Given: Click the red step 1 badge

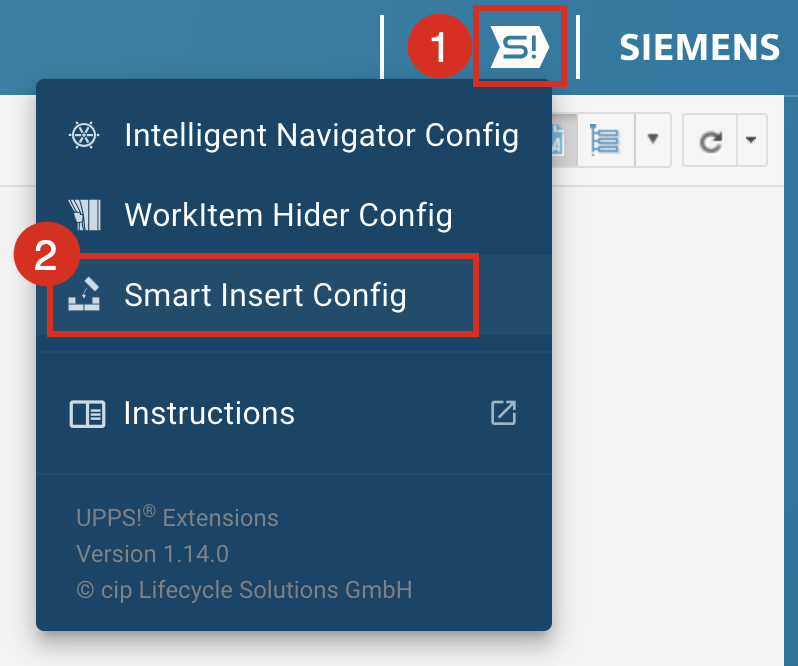Looking at the screenshot, I should (439, 47).
